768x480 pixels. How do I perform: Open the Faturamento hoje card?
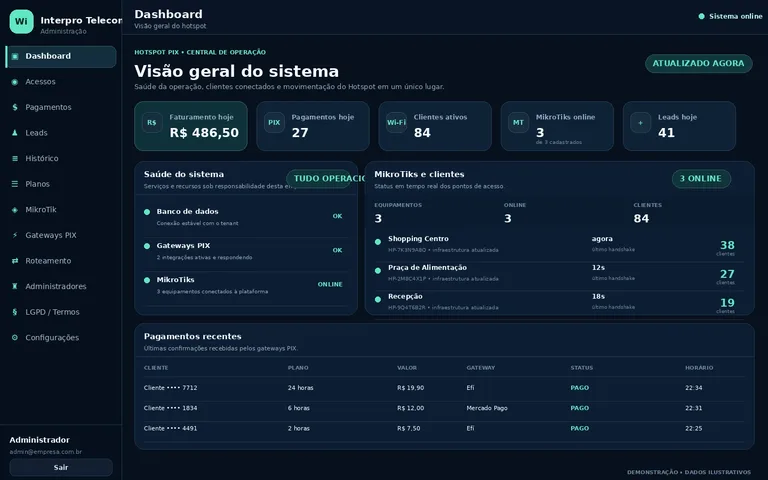pos(191,126)
